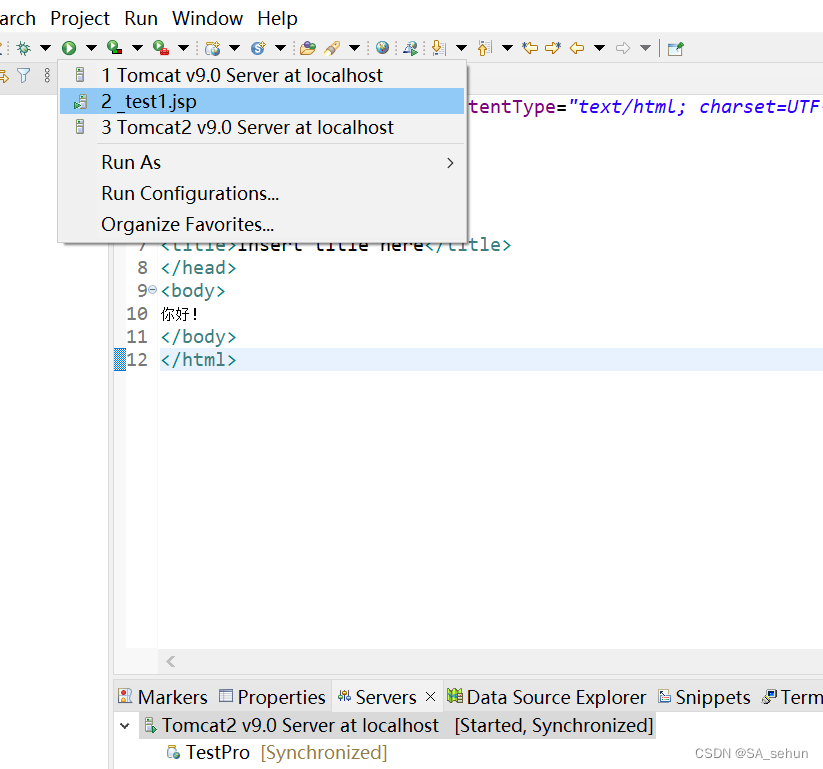Collapse the Tomcat2 v9.0 server tree node

click(125, 726)
